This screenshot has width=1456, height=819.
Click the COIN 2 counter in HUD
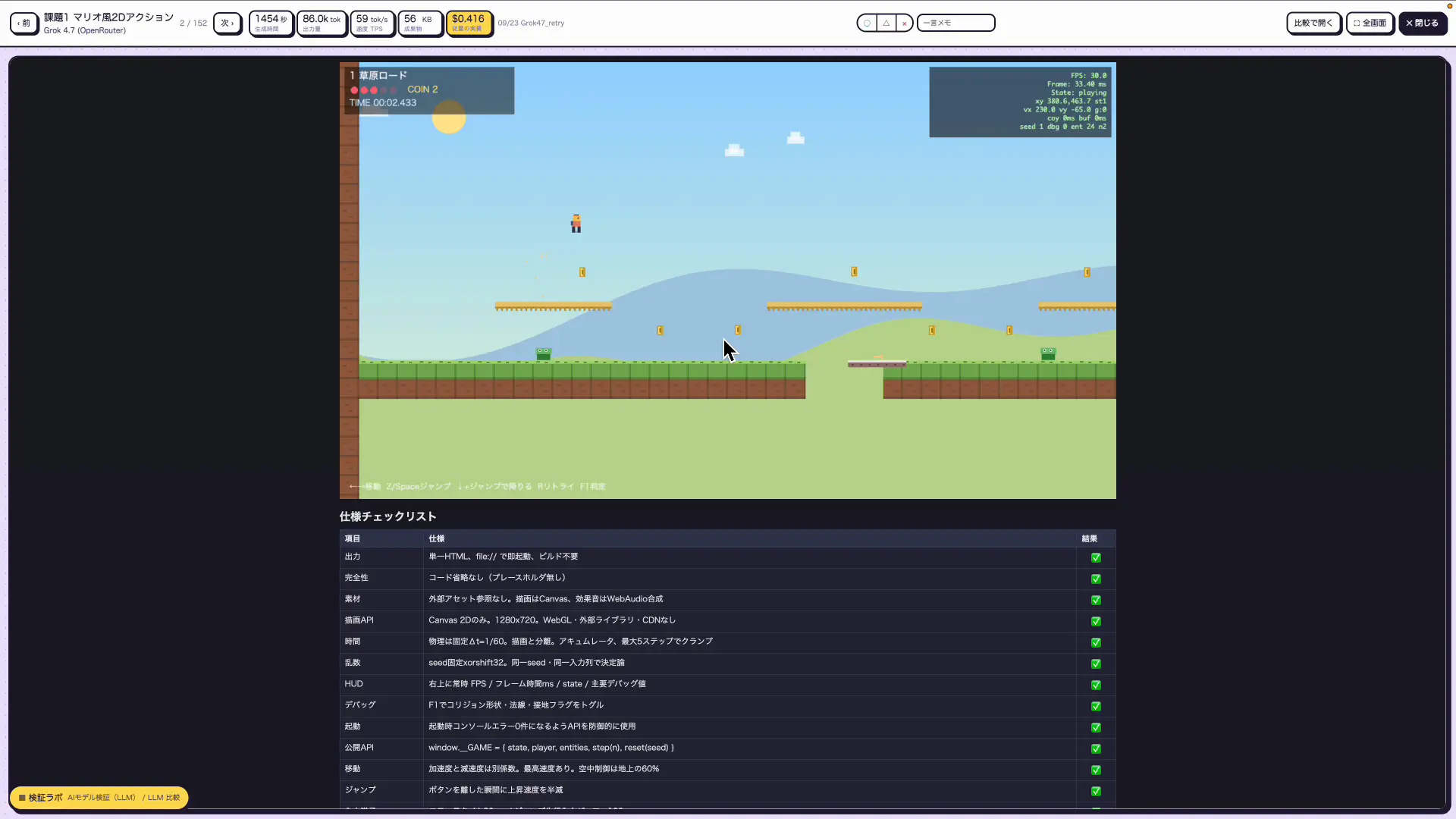click(x=422, y=89)
